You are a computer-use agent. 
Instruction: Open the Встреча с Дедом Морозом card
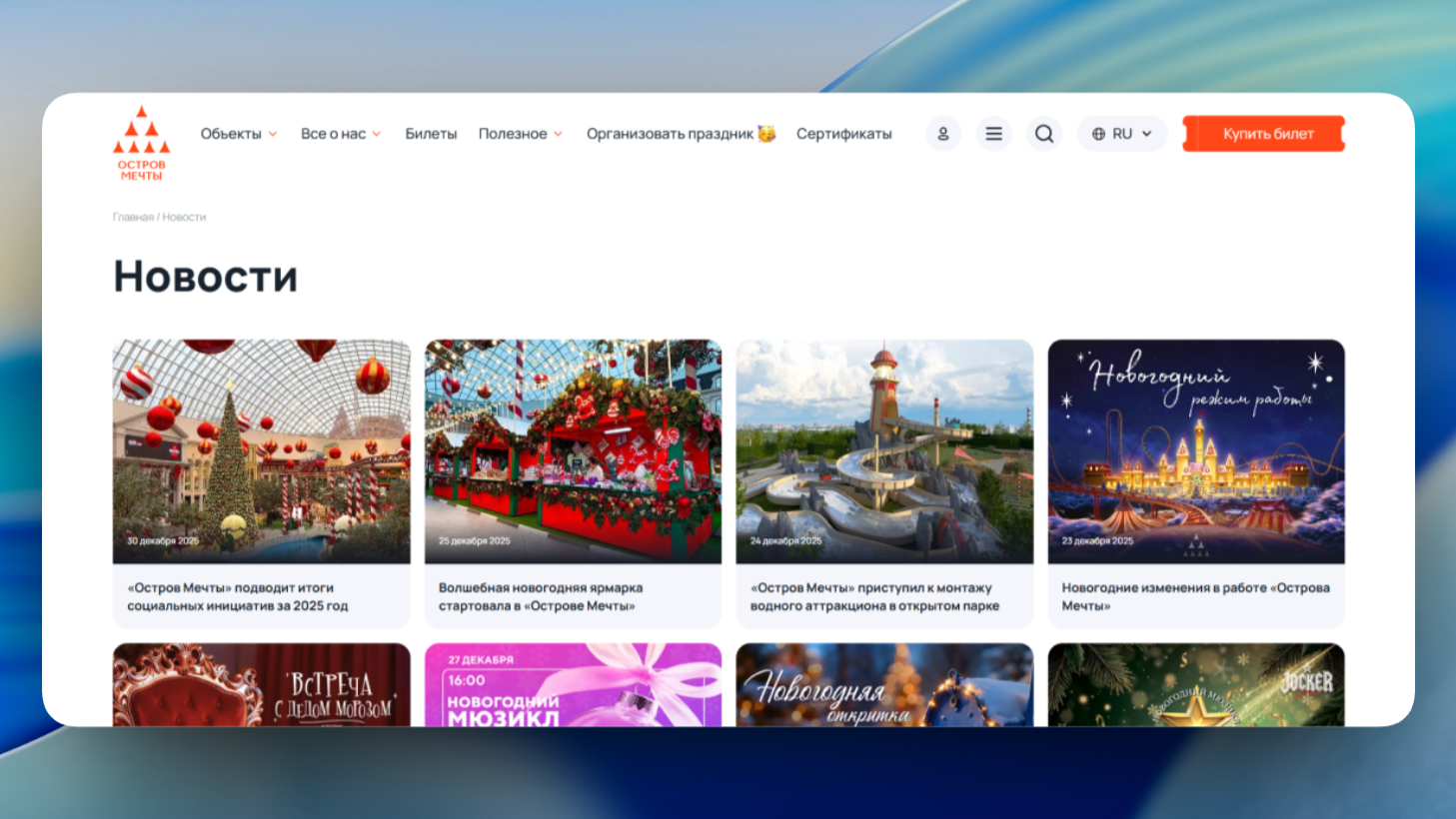261,685
